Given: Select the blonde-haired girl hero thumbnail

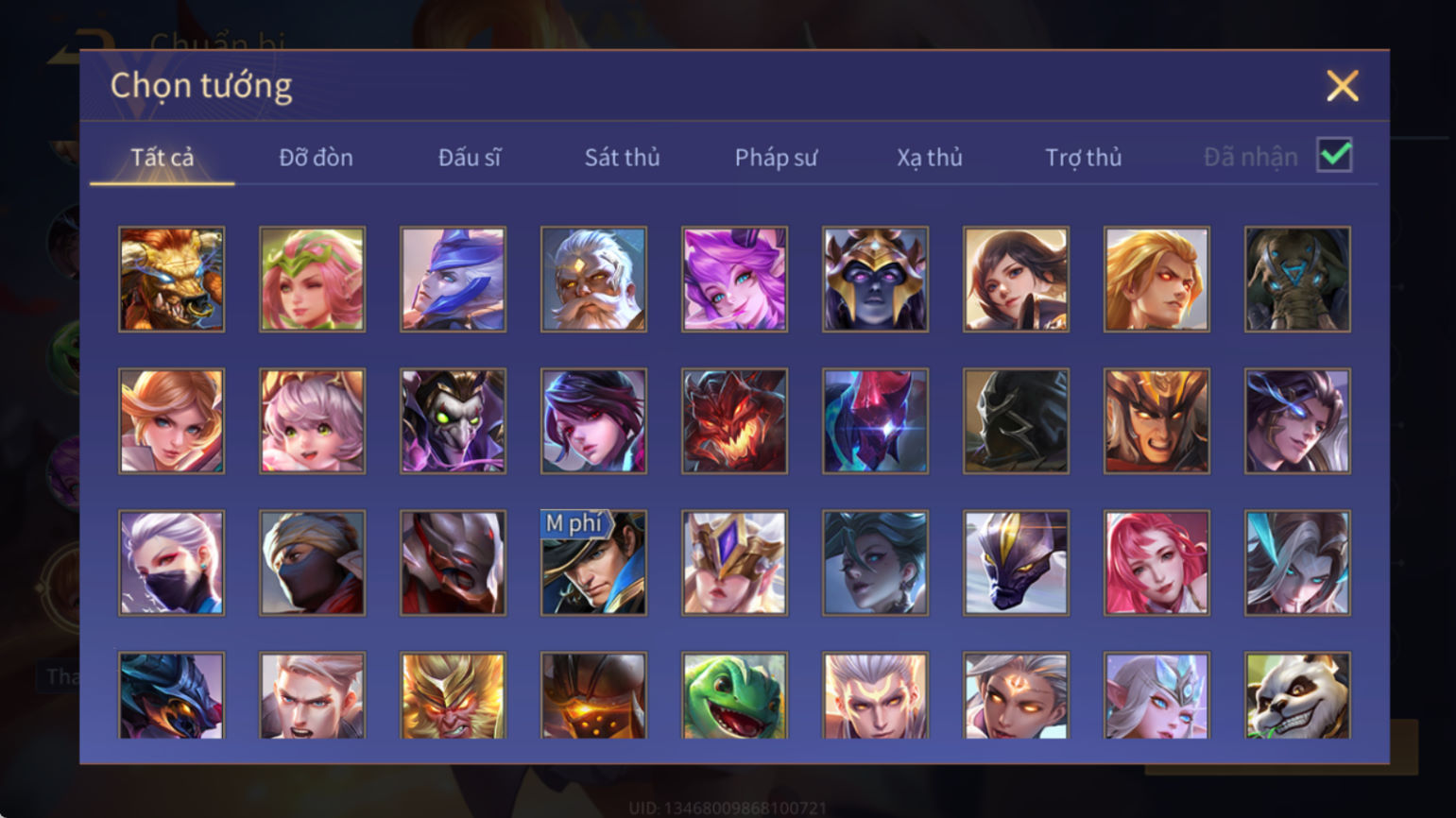Looking at the screenshot, I should (x=171, y=421).
